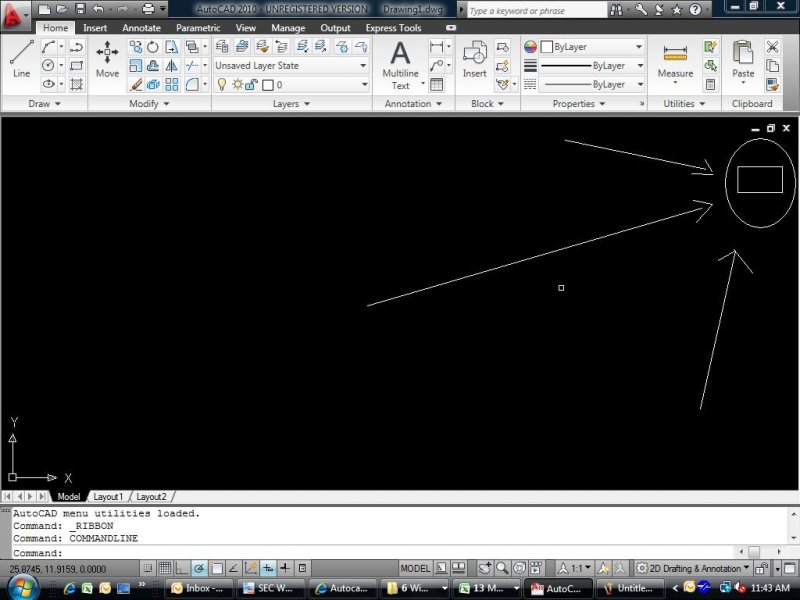Pick the Stretch tool in Modify panel
800x600 pixels.
click(x=171, y=47)
